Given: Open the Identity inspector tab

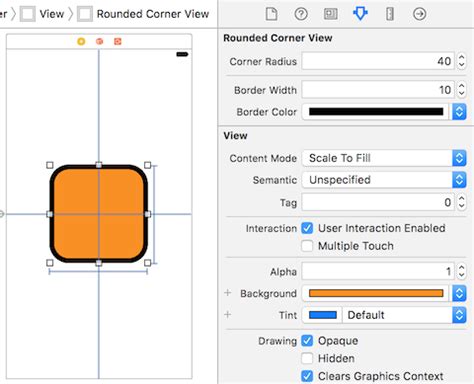Looking at the screenshot, I should point(330,14).
